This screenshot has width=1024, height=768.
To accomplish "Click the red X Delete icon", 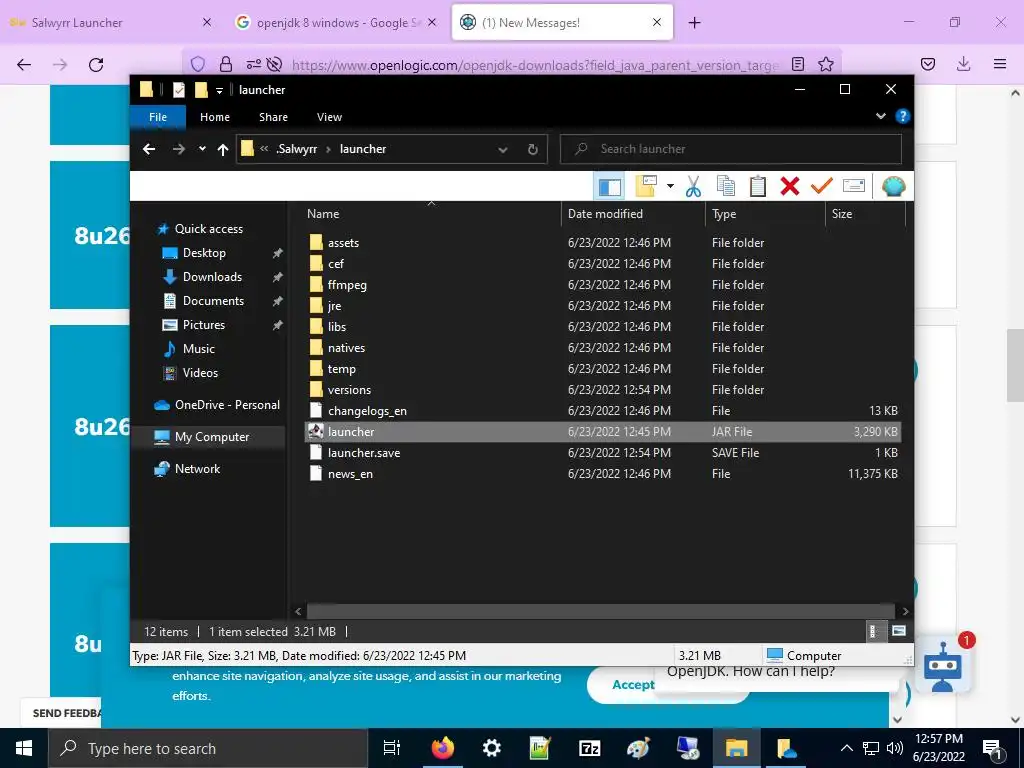I will tap(790, 186).
